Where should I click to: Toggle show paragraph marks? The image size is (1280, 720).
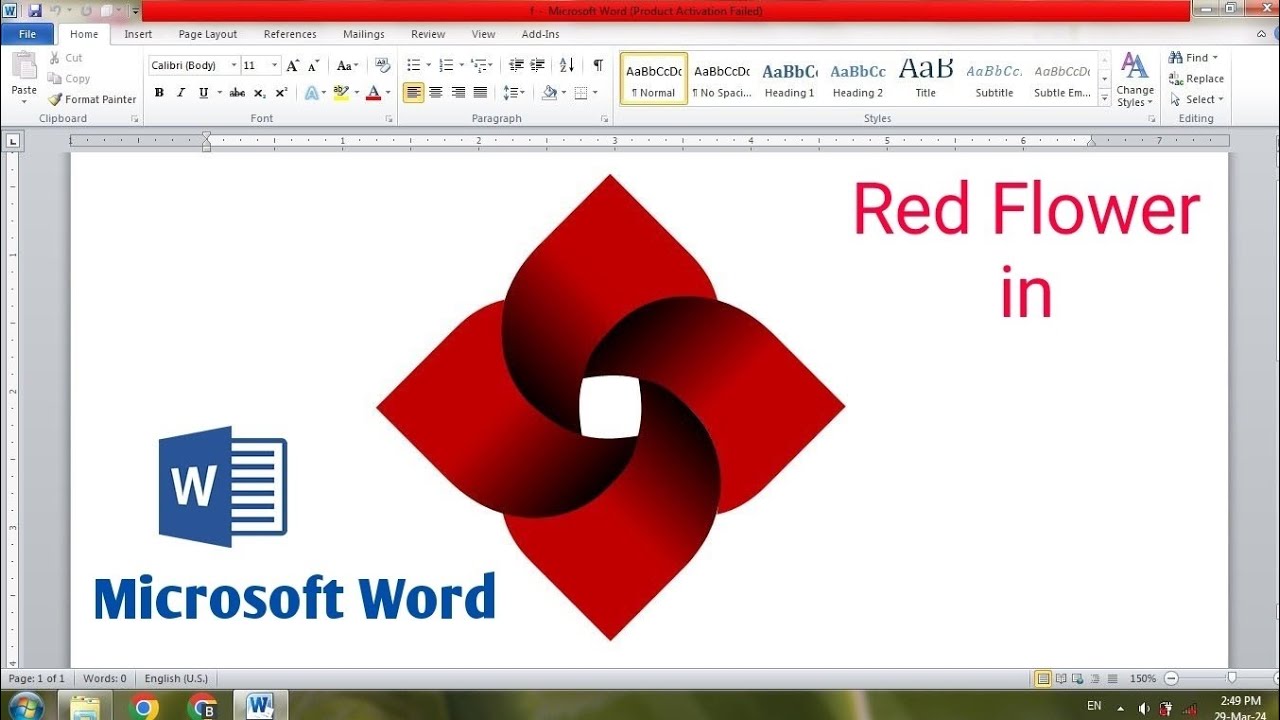[x=598, y=66]
